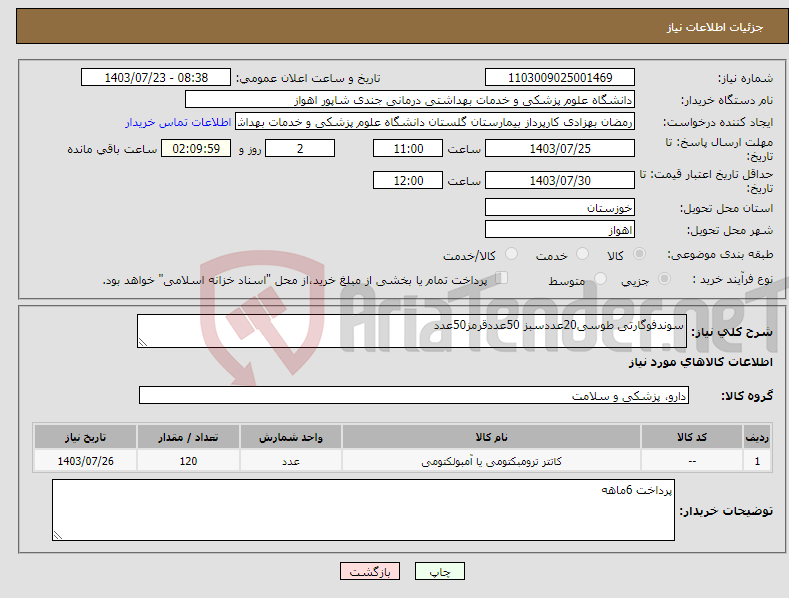Click the کد کالا column header

(x=692, y=437)
